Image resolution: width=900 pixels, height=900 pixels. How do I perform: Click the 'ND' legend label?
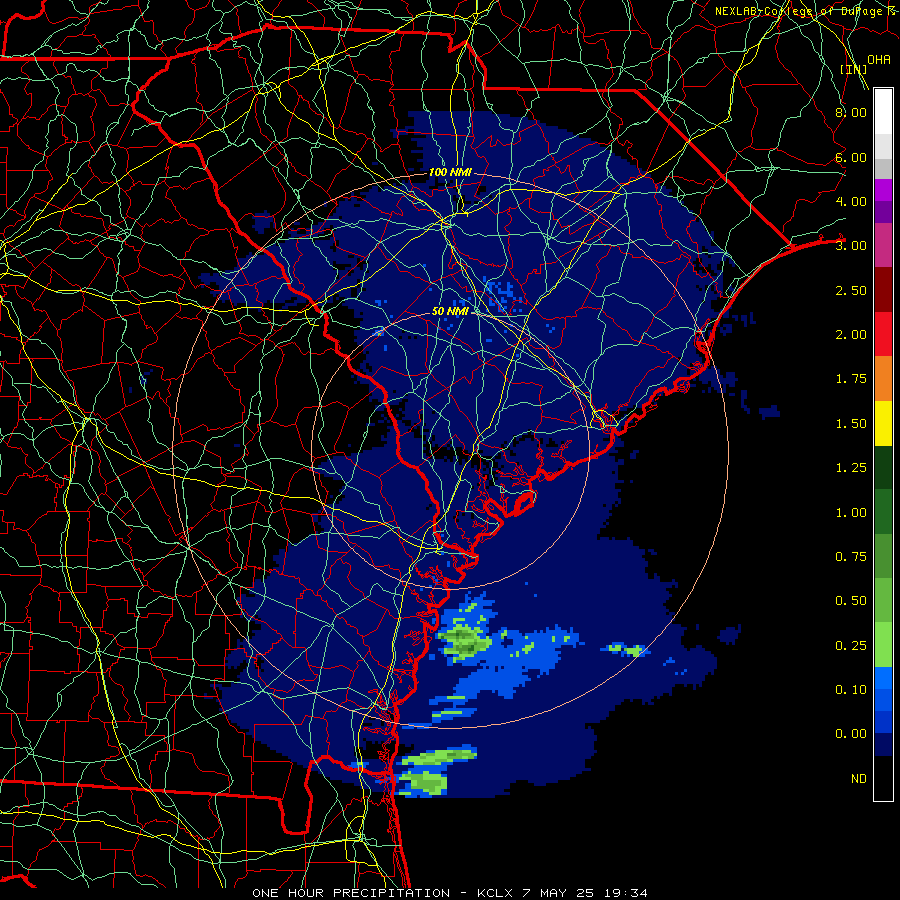(859, 779)
